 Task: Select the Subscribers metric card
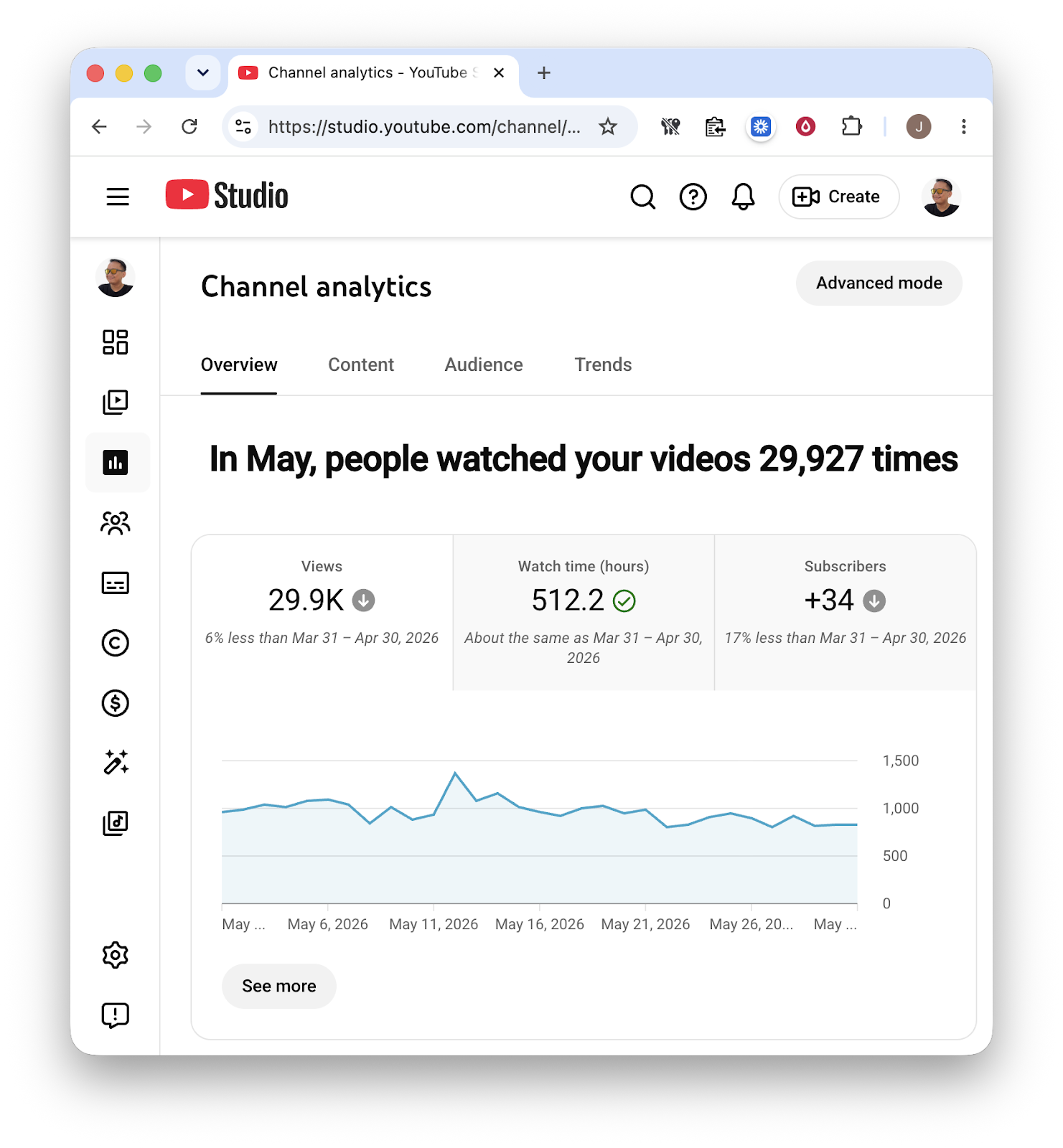[846, 612]
